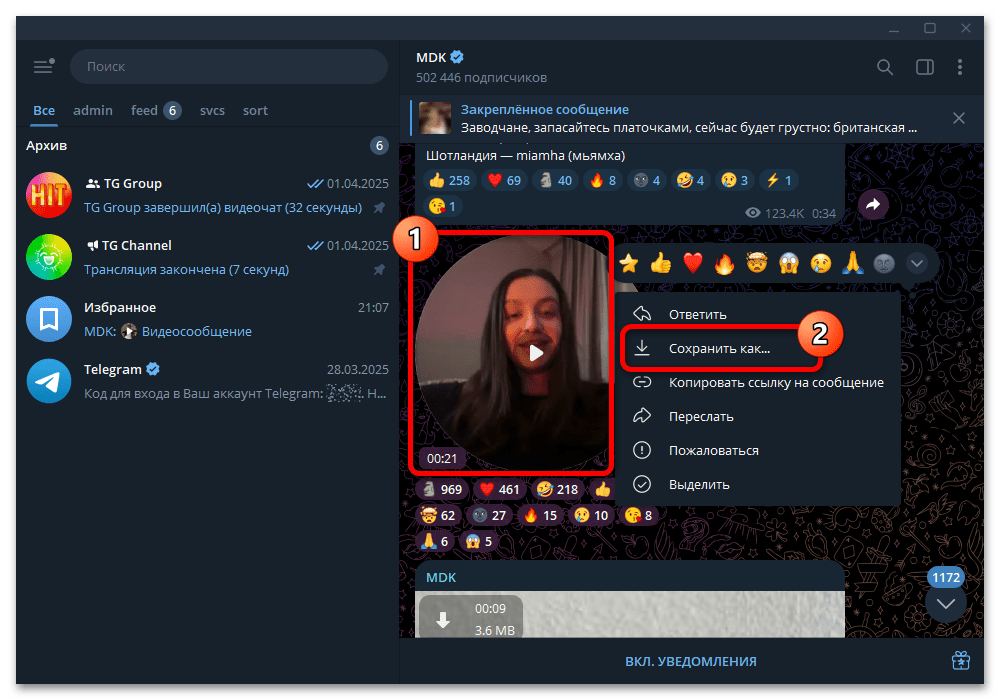The image size is (1000, 700).
Task: Open the pinned message thumbnail image
Action: pos(435,118)
